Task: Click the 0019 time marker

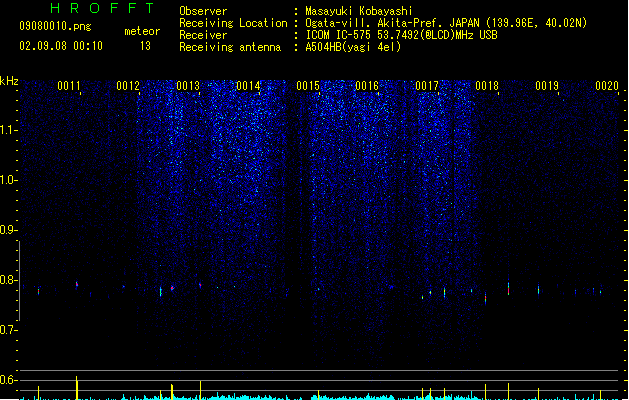Action: [x=547, y=86]
